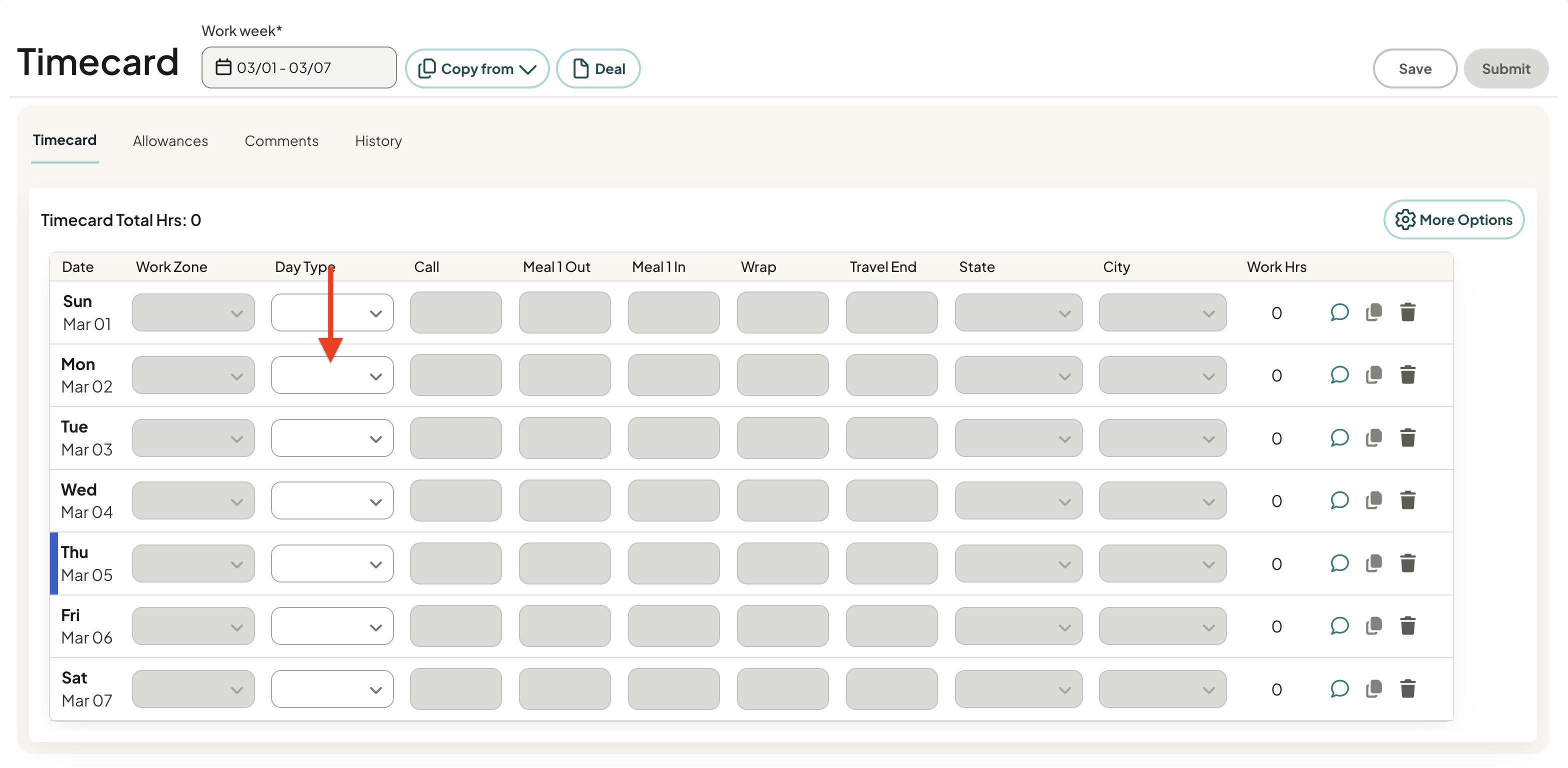1568x768 pixels.
Task: Copy the Mon Mar 02 row
Action: [x=1374, y=375]
